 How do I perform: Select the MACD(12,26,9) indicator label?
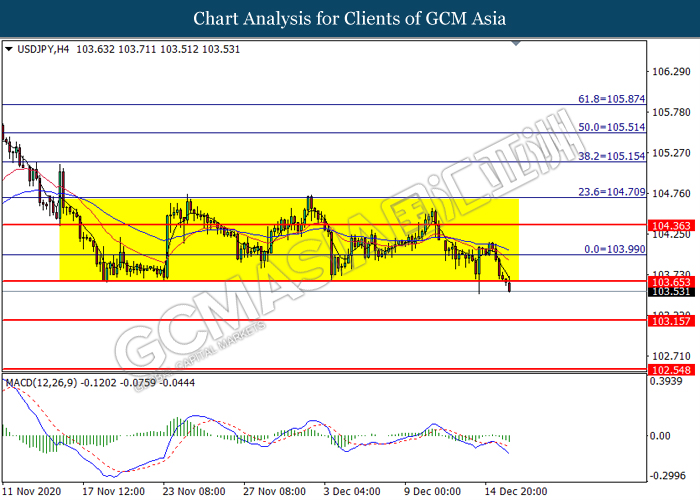click(x=41, y=383)
